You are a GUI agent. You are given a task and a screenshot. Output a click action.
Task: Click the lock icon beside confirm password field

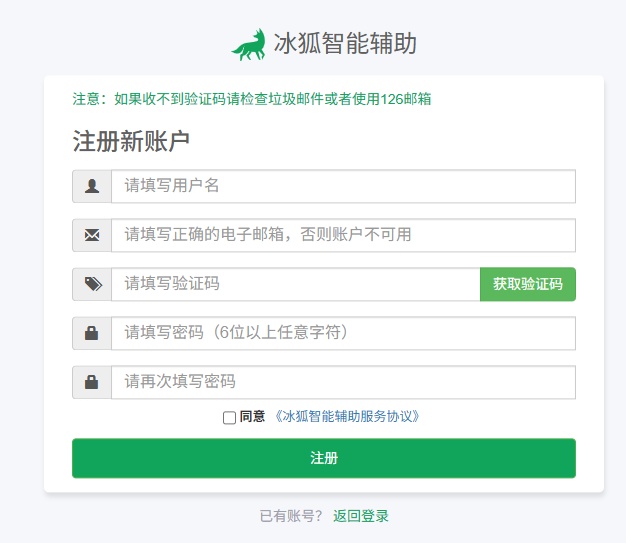coord(91,382)
